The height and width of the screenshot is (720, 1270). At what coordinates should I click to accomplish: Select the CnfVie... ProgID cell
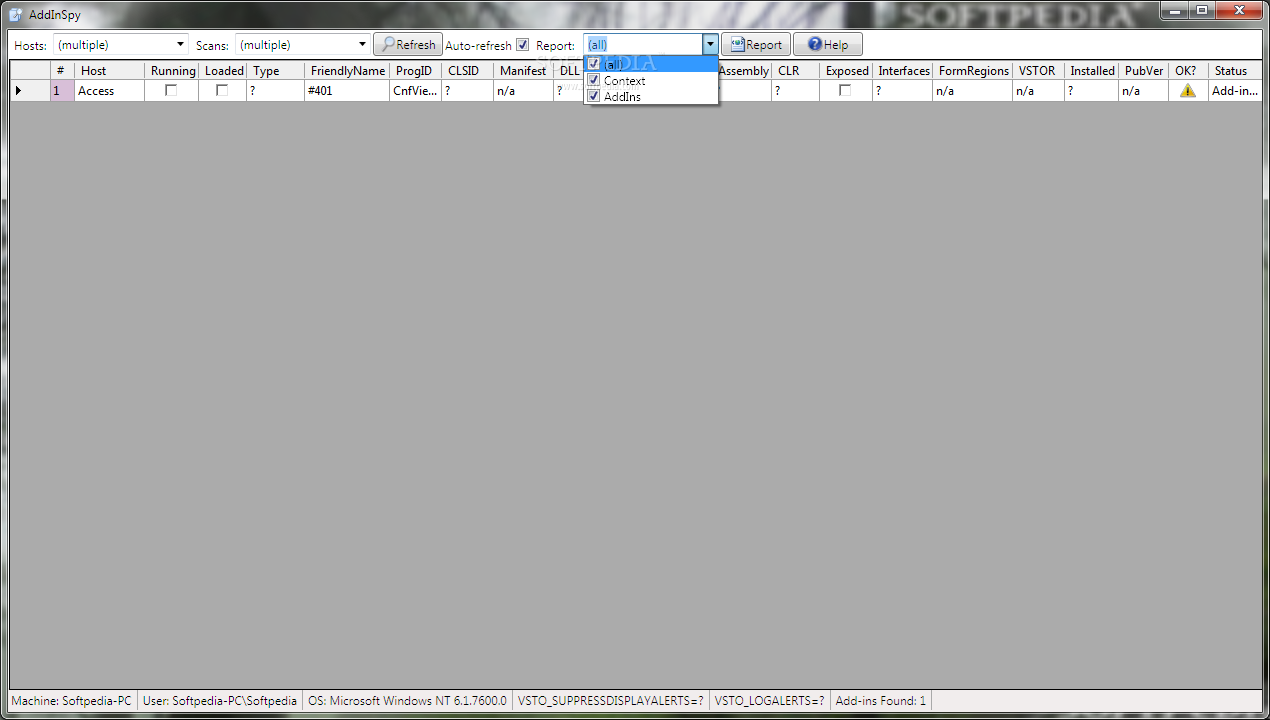point(415,91)
